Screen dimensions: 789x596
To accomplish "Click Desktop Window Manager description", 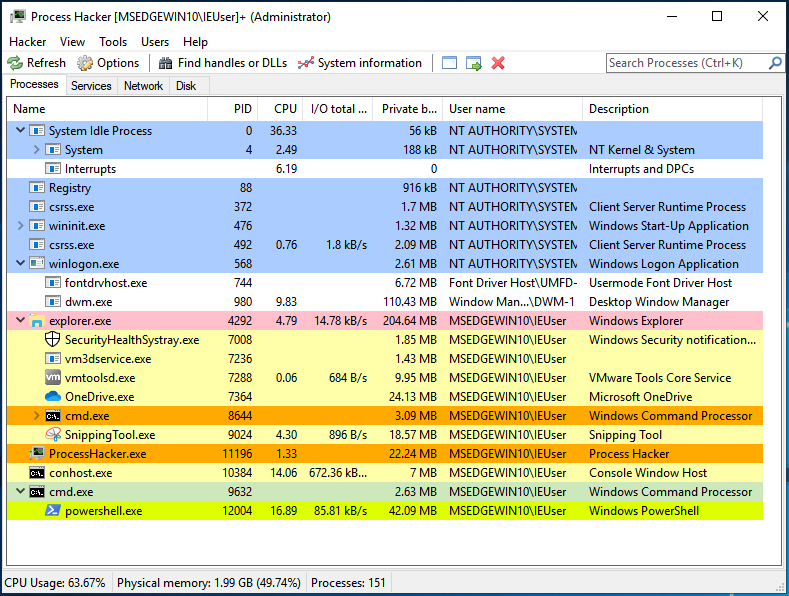I will tap(659, 302).
